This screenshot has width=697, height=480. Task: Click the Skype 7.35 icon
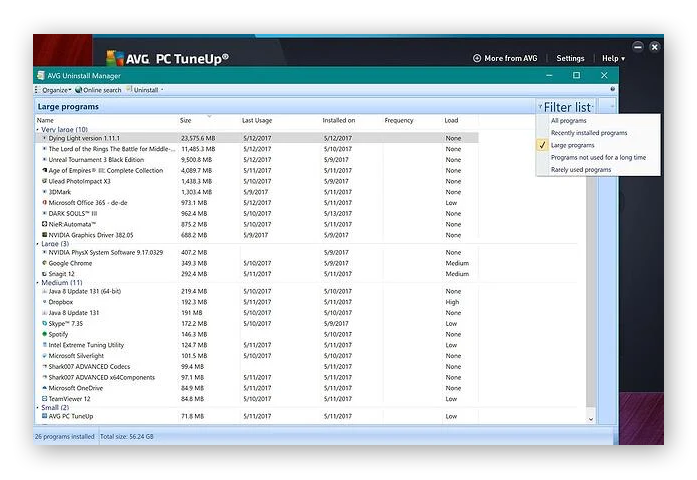click(x=44, y=323)
